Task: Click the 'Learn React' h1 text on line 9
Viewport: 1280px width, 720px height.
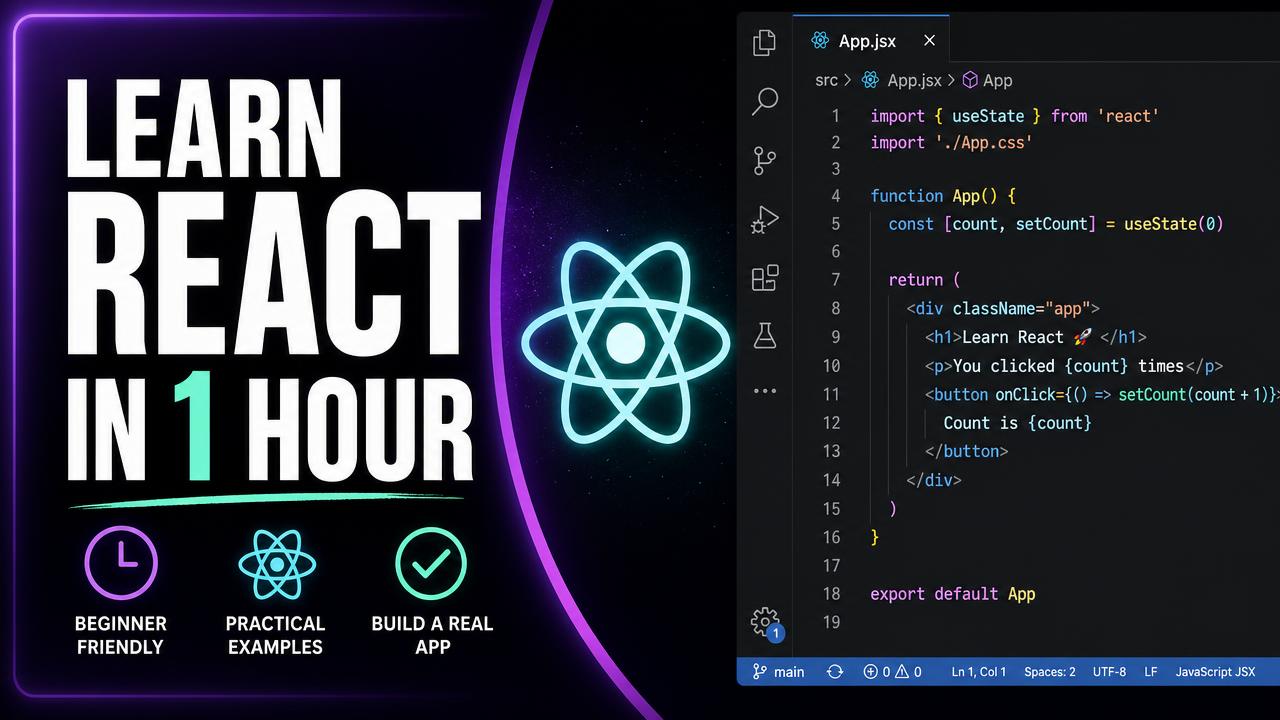Action: [x=1012, y=337]
